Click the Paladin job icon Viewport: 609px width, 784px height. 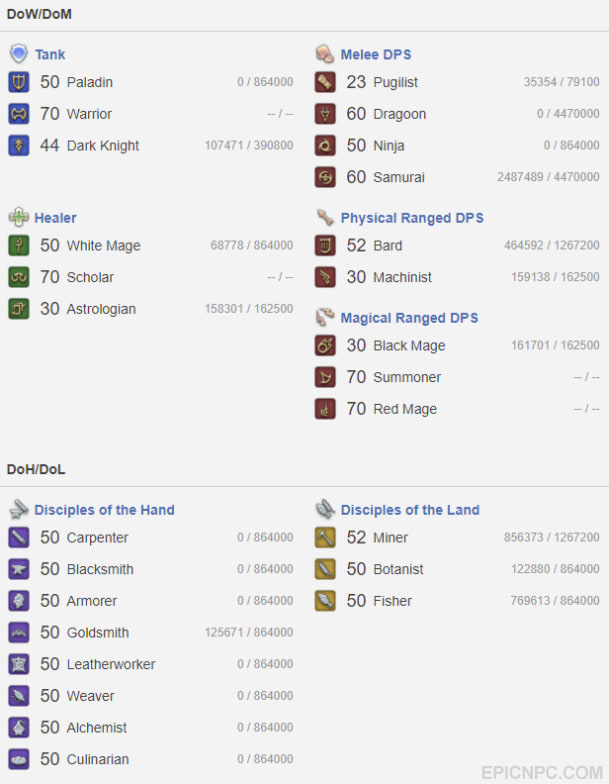(18, 82)
